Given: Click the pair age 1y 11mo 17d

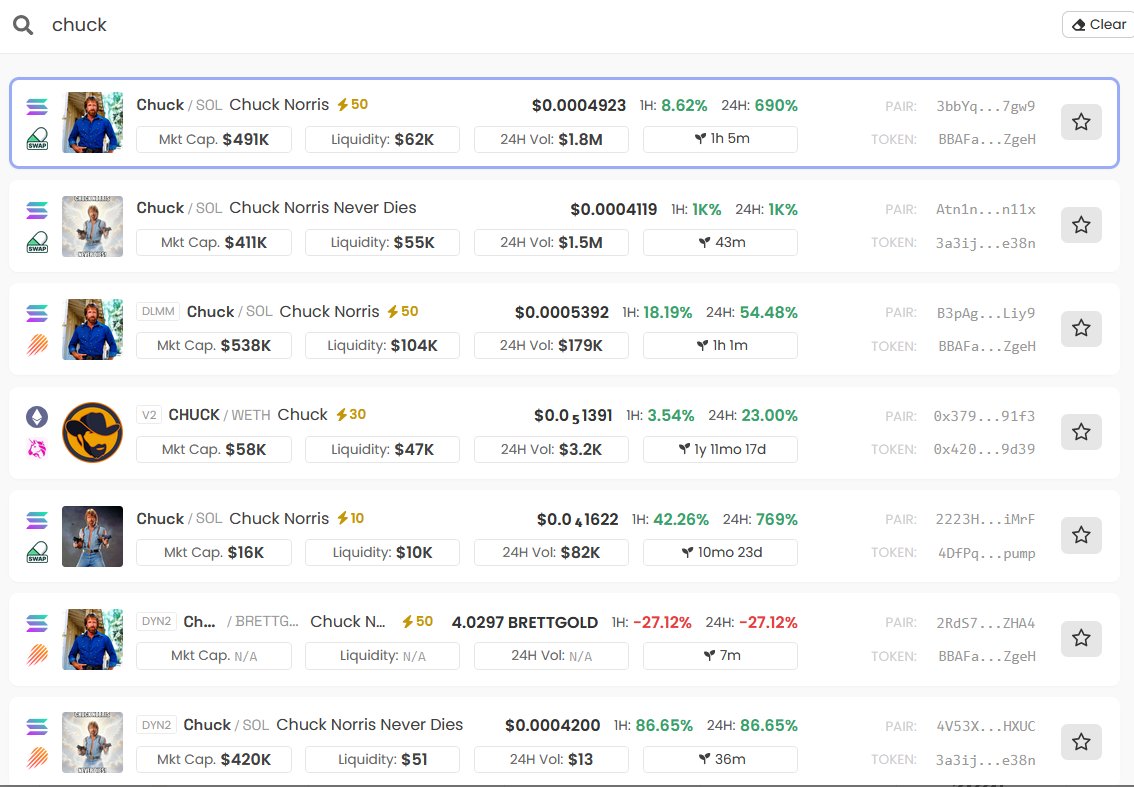Looking at the screenshot, I should [720, 449].
